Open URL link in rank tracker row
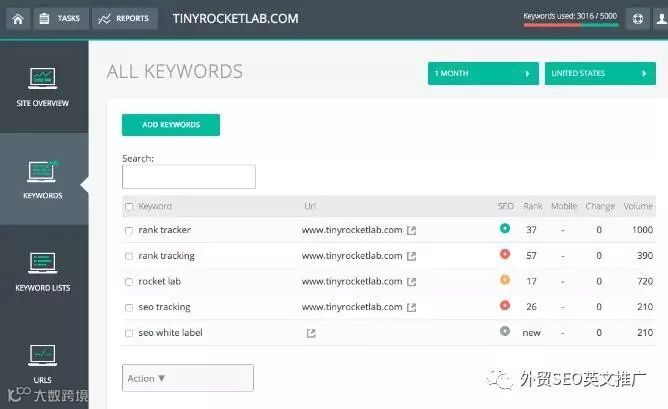Image resolution: width=668 pixels, height=409 pixels. coord(352,230)
